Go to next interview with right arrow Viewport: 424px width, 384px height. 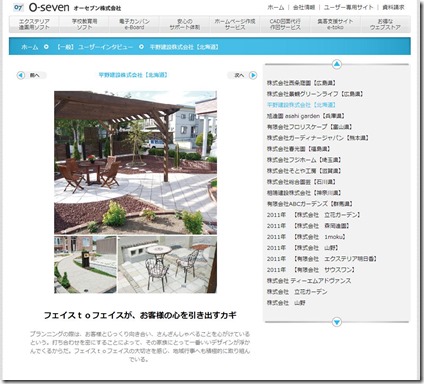pos(253,75)
